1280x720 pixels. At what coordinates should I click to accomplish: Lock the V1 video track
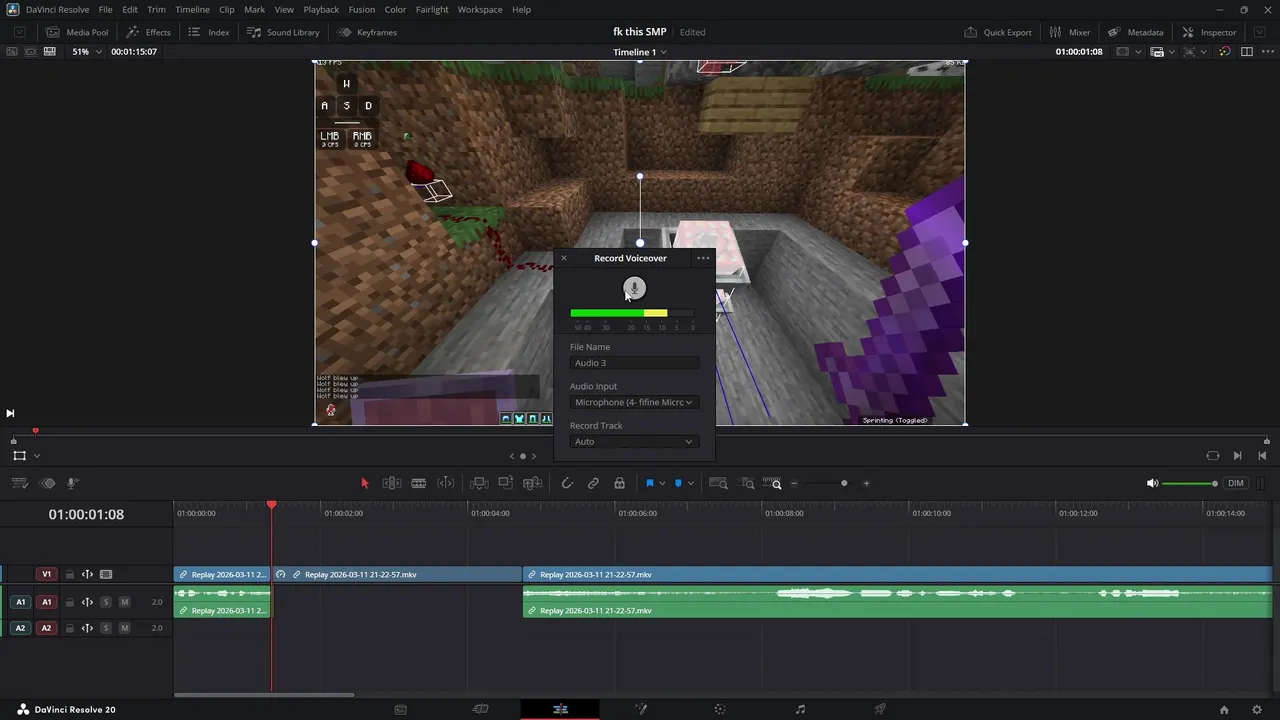point(70,575)
